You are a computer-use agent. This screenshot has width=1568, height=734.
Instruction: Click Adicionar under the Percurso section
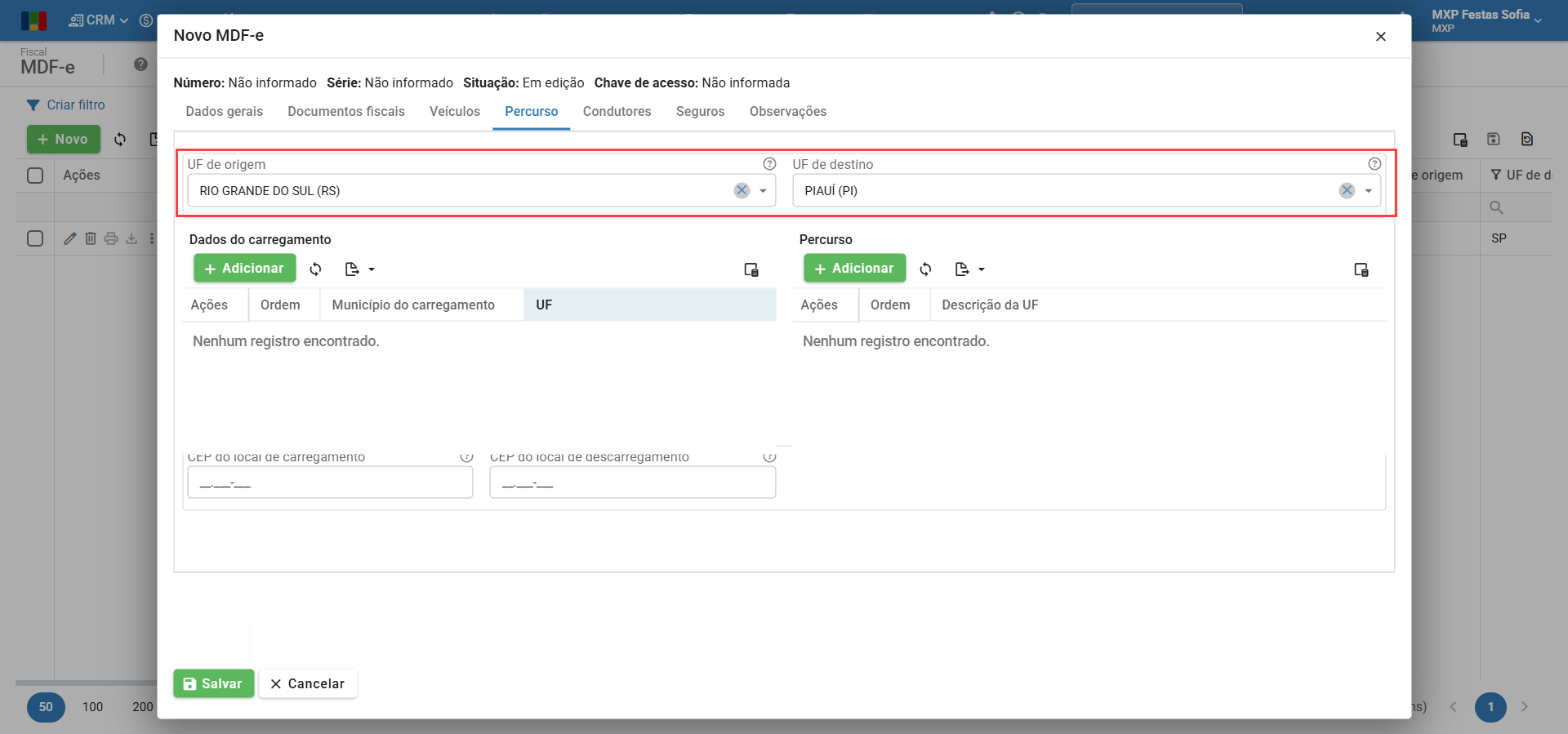coord(855,269)
